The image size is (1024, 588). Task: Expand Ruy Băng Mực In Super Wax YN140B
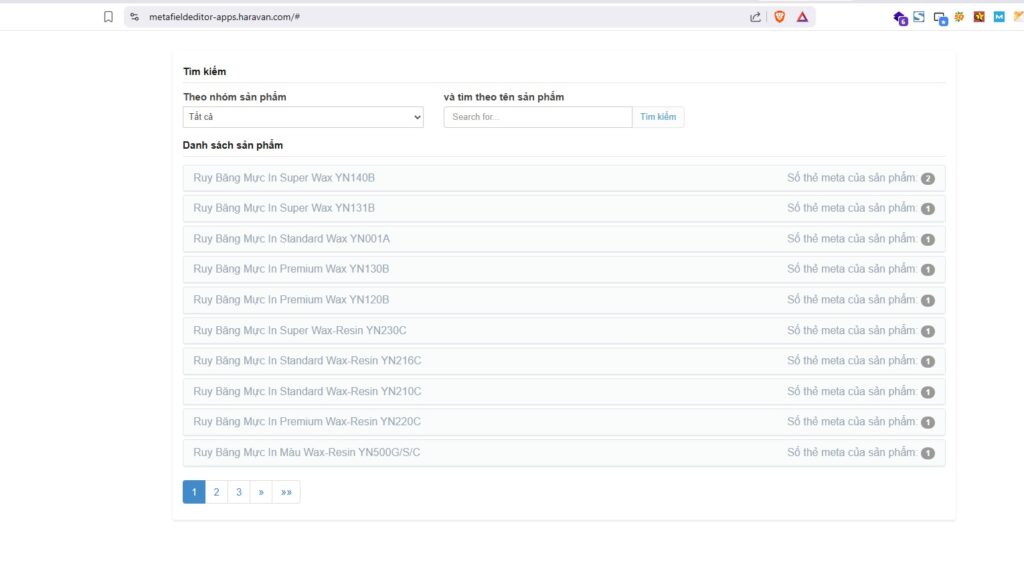click(x=284, y=178)
